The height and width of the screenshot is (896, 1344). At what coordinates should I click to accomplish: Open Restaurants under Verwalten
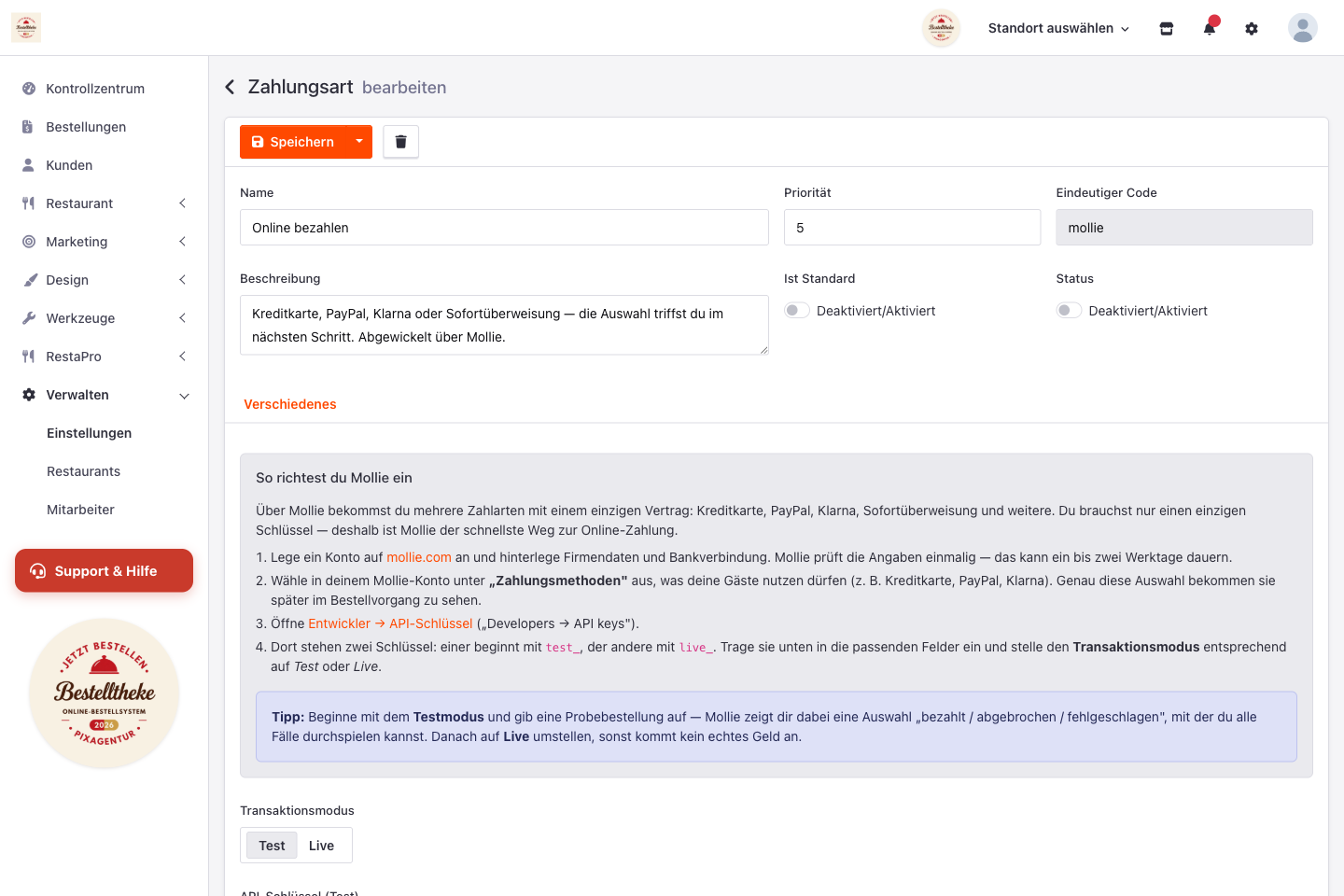coord(83,471)
